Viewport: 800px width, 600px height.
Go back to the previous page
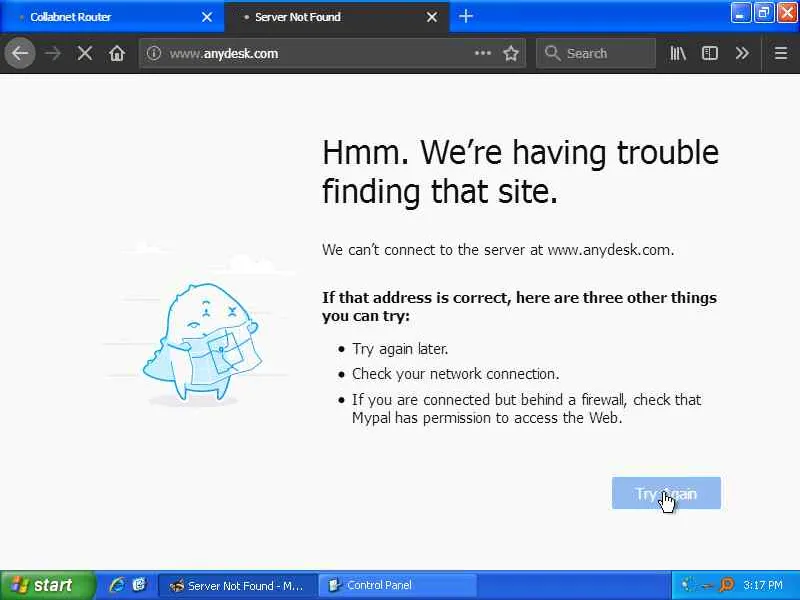tap(20, 53)
